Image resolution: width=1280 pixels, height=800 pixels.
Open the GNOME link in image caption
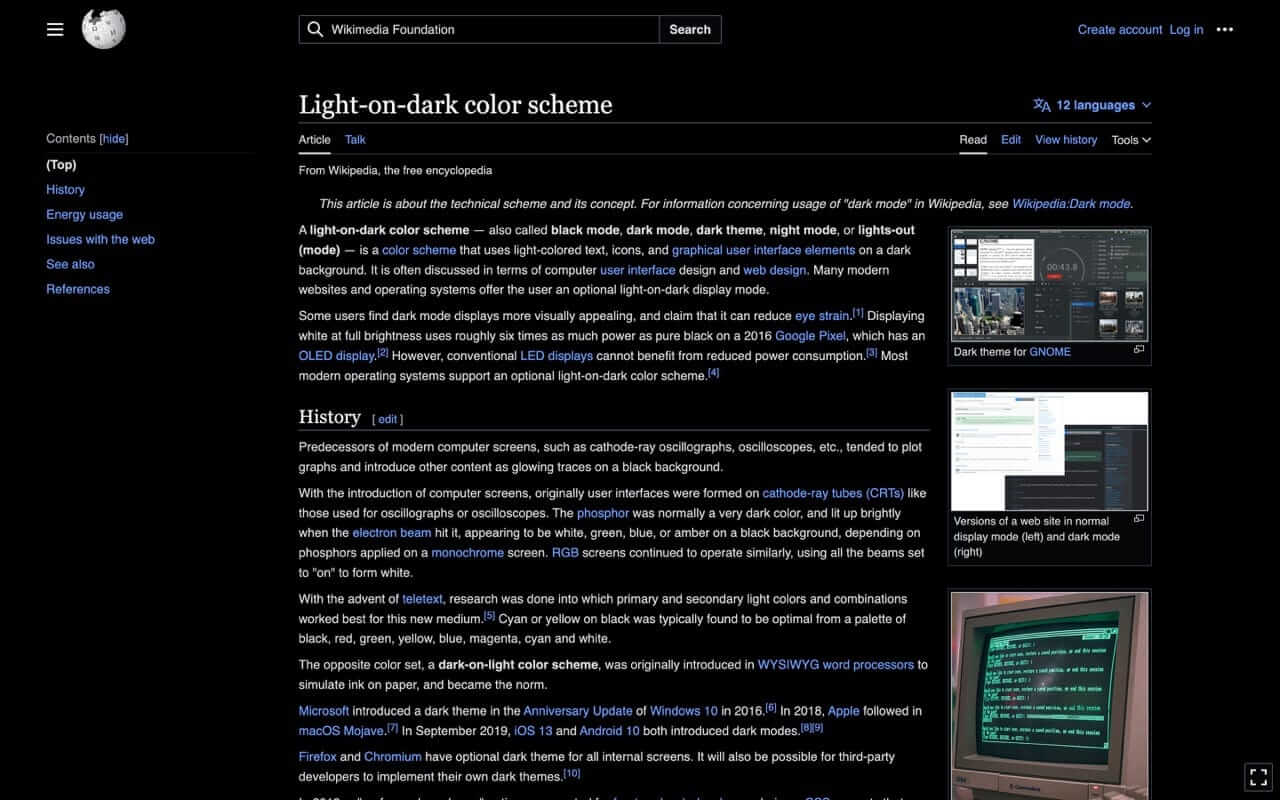click(1050, 352)
